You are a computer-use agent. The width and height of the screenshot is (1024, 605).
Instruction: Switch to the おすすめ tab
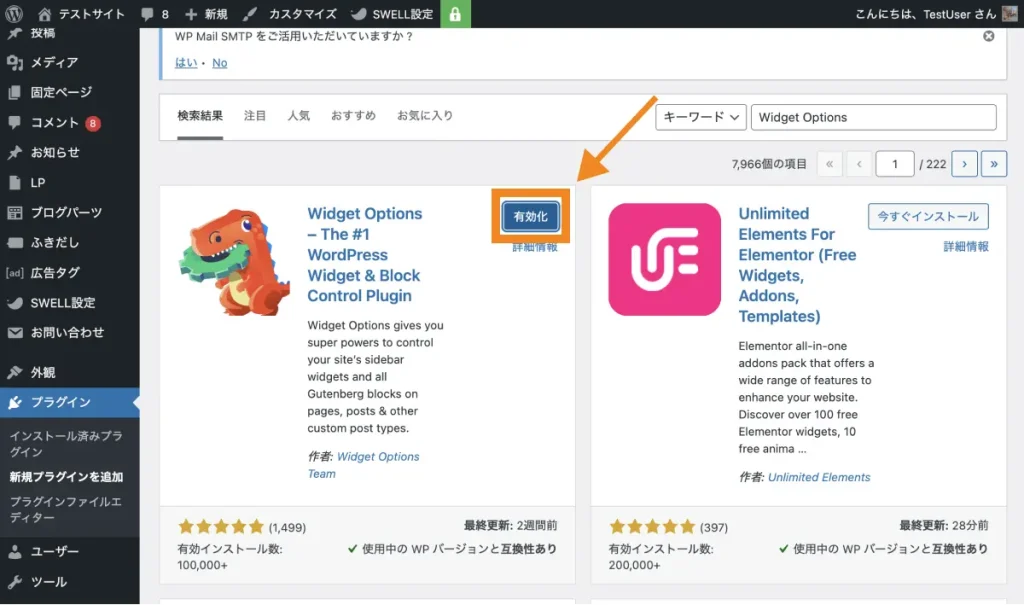tap(353, 116)
